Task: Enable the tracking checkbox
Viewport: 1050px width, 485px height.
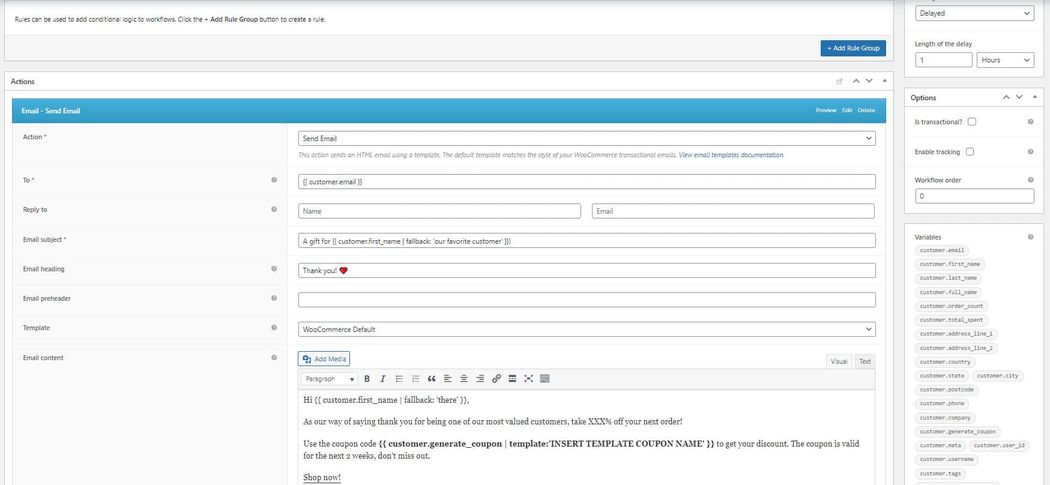Action: click(970, 152)
